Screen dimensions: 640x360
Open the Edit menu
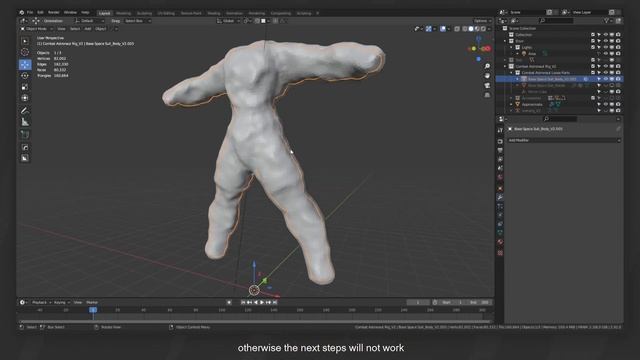click(x=40, y=13)
